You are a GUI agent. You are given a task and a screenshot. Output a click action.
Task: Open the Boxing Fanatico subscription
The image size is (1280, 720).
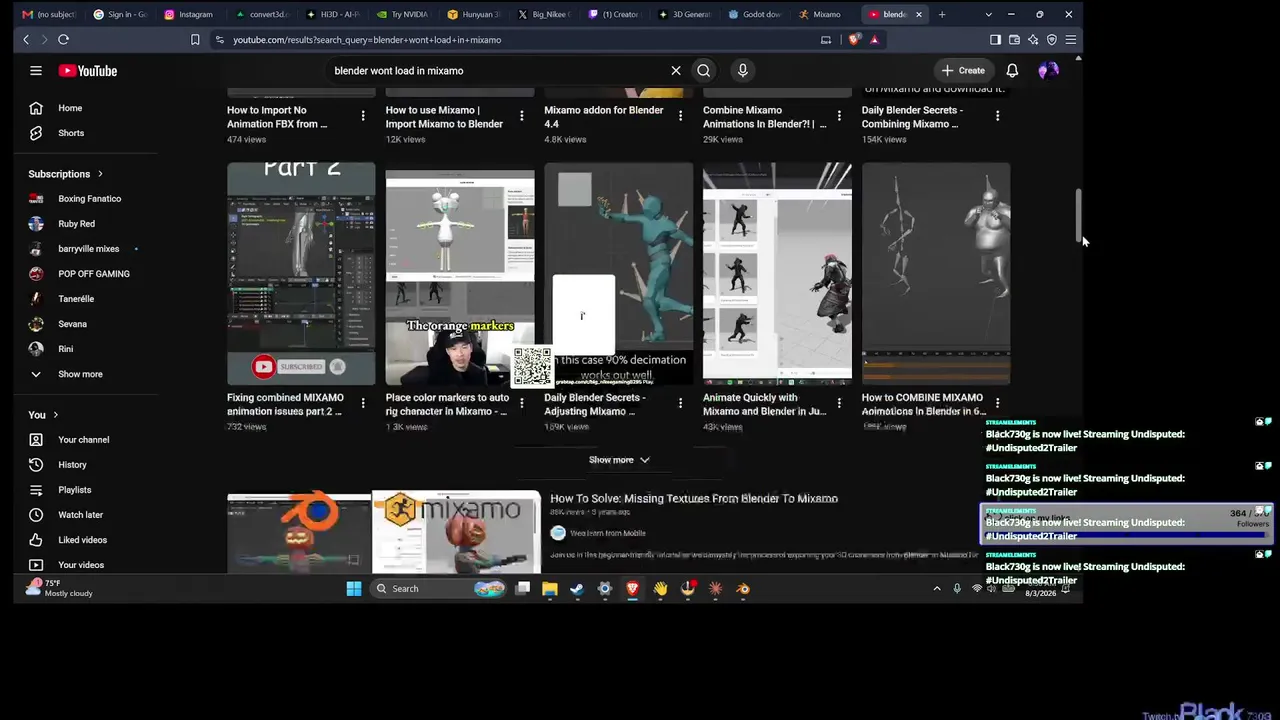(x=90, y=199)
